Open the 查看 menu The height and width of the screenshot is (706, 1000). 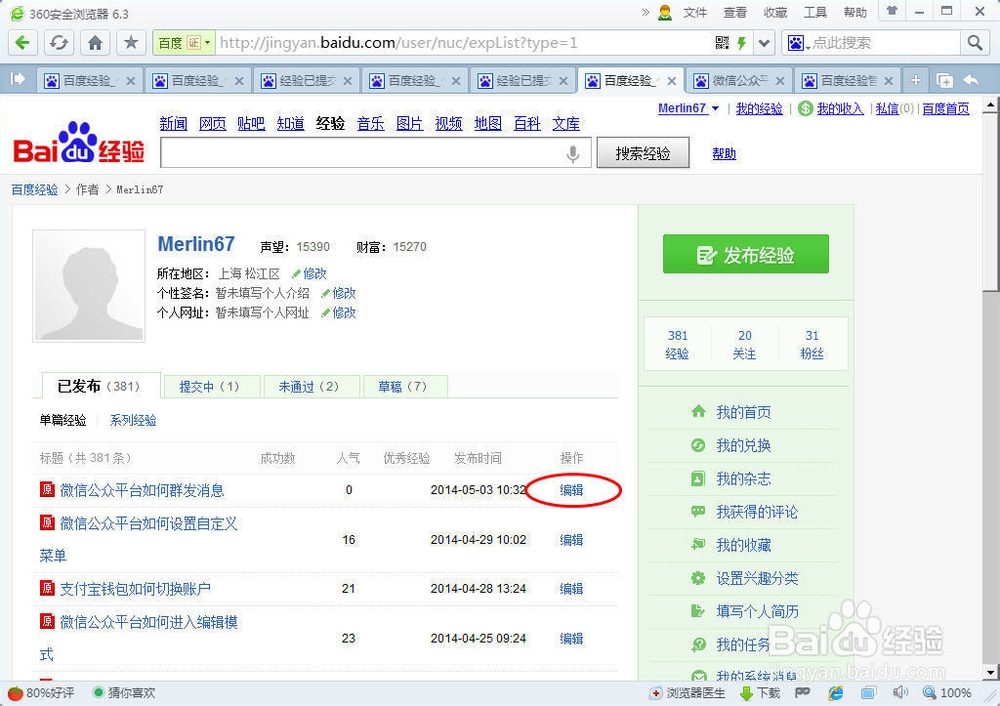point(735,12)
